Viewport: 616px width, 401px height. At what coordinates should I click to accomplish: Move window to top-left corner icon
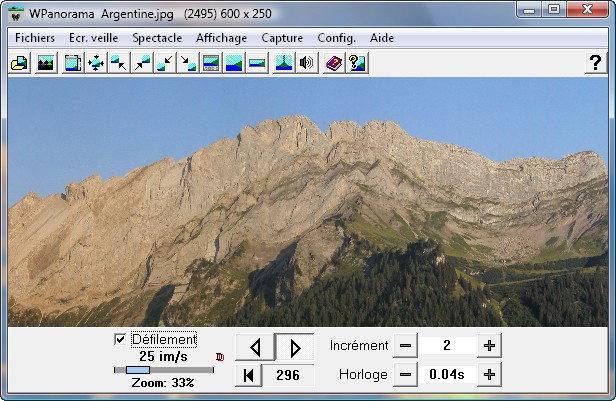(x=119, y=63)
